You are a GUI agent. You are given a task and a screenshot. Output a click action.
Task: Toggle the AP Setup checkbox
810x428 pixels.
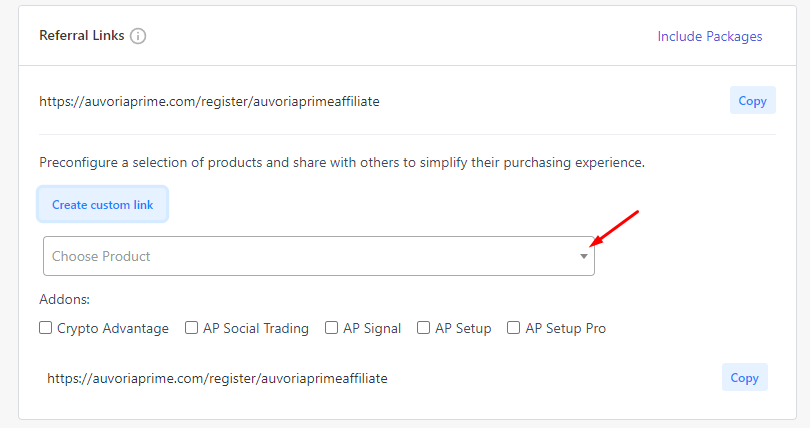(x=424, y=328)
